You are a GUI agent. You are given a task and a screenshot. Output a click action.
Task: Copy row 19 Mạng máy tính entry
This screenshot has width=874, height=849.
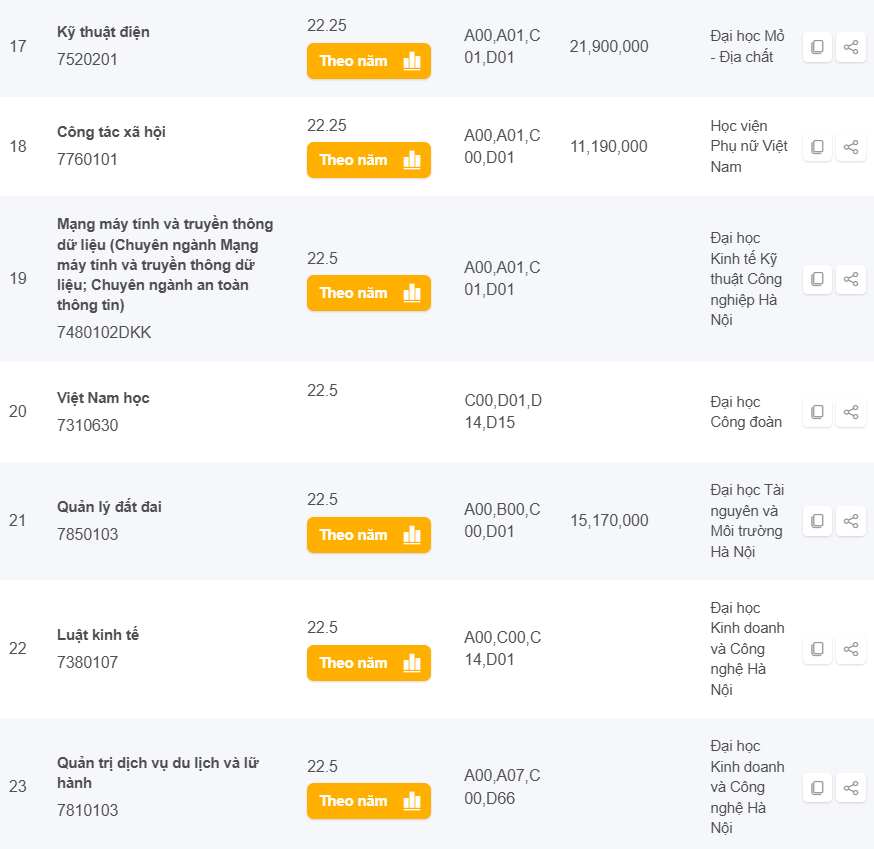[x=817, y=279]
